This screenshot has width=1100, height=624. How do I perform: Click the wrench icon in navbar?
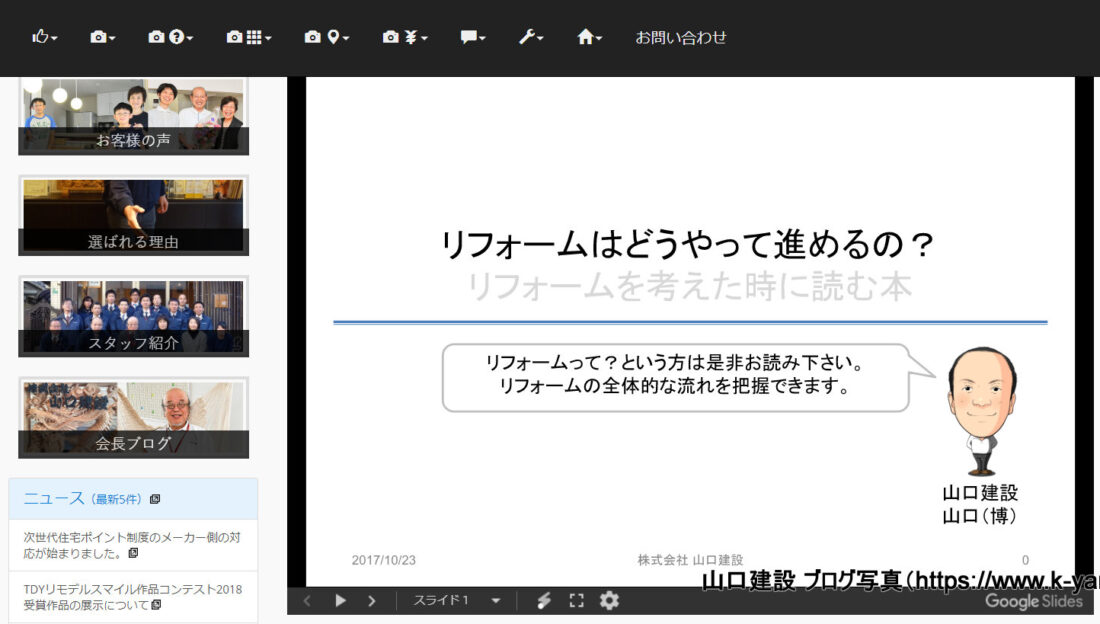click(531, 37)
